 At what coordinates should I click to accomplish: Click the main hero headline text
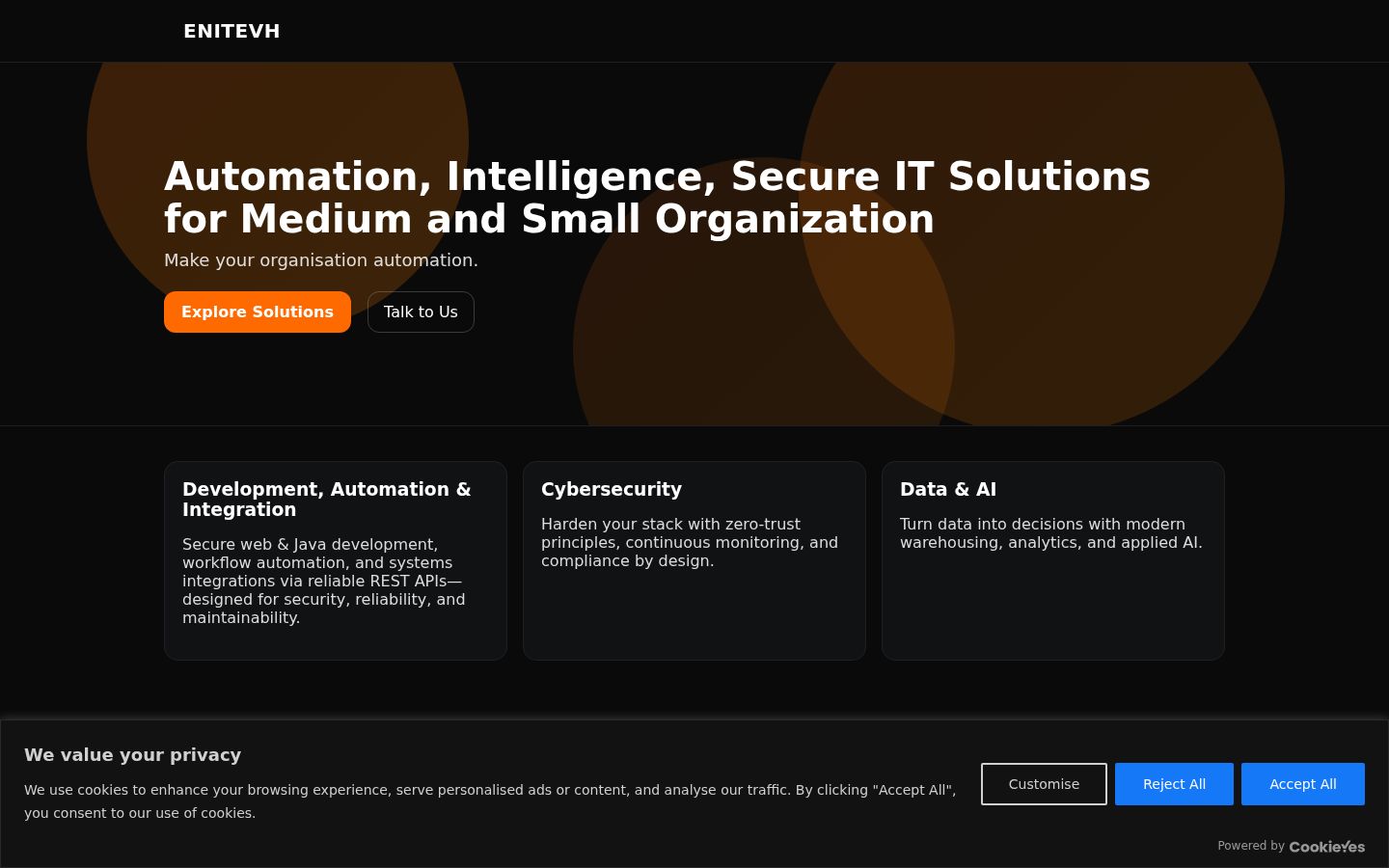(657, 198)
